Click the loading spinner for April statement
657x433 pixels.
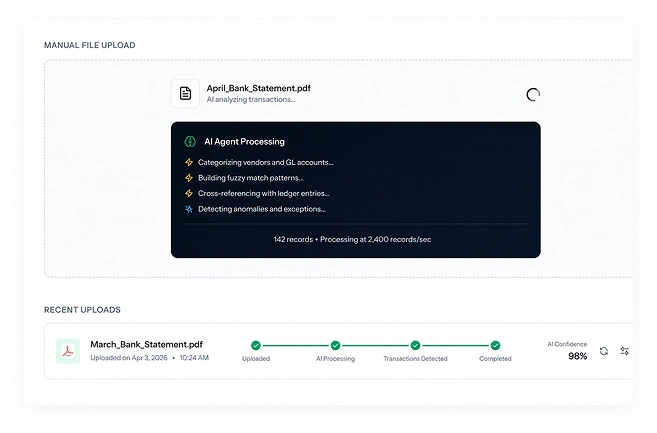533,95
